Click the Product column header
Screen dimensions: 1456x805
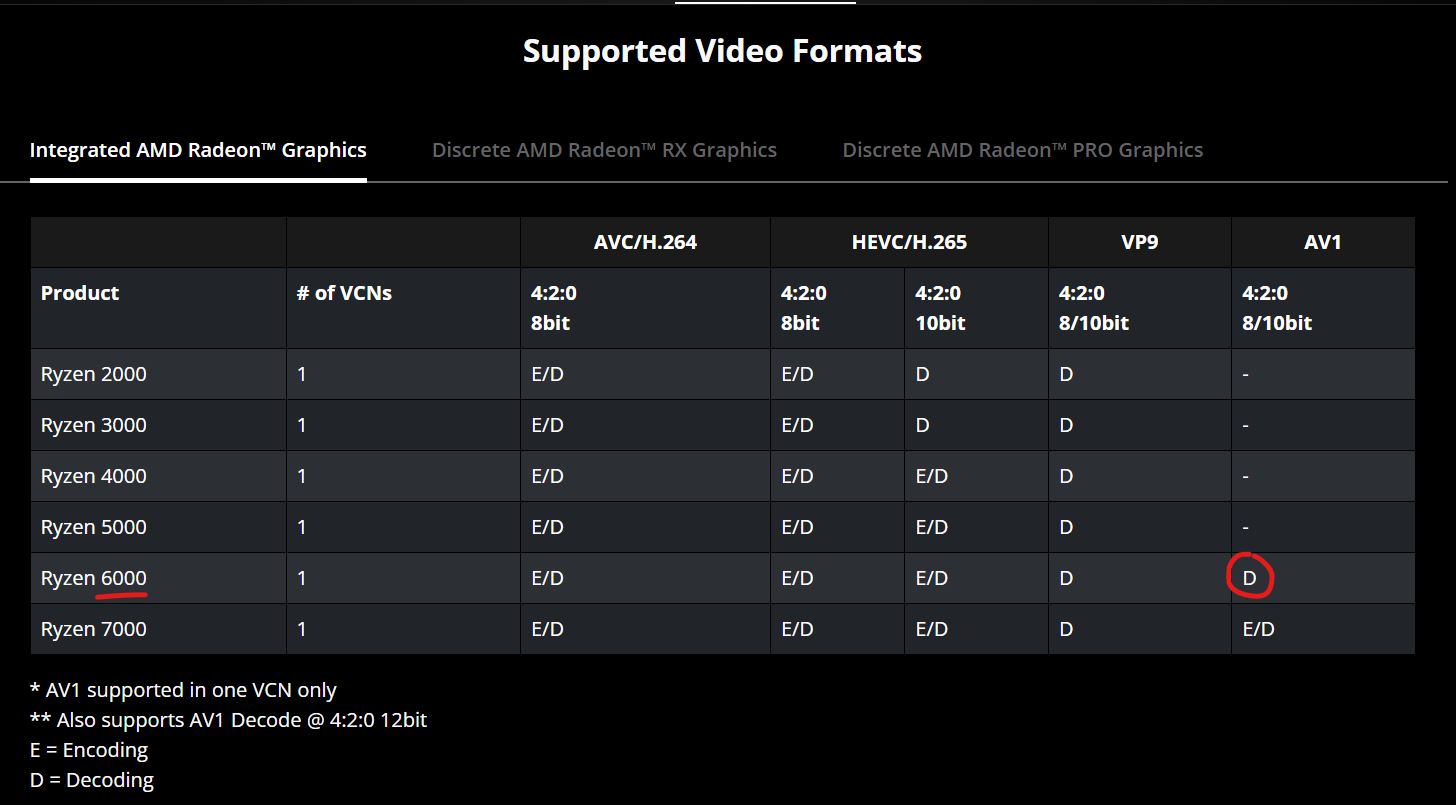[80, 293]
